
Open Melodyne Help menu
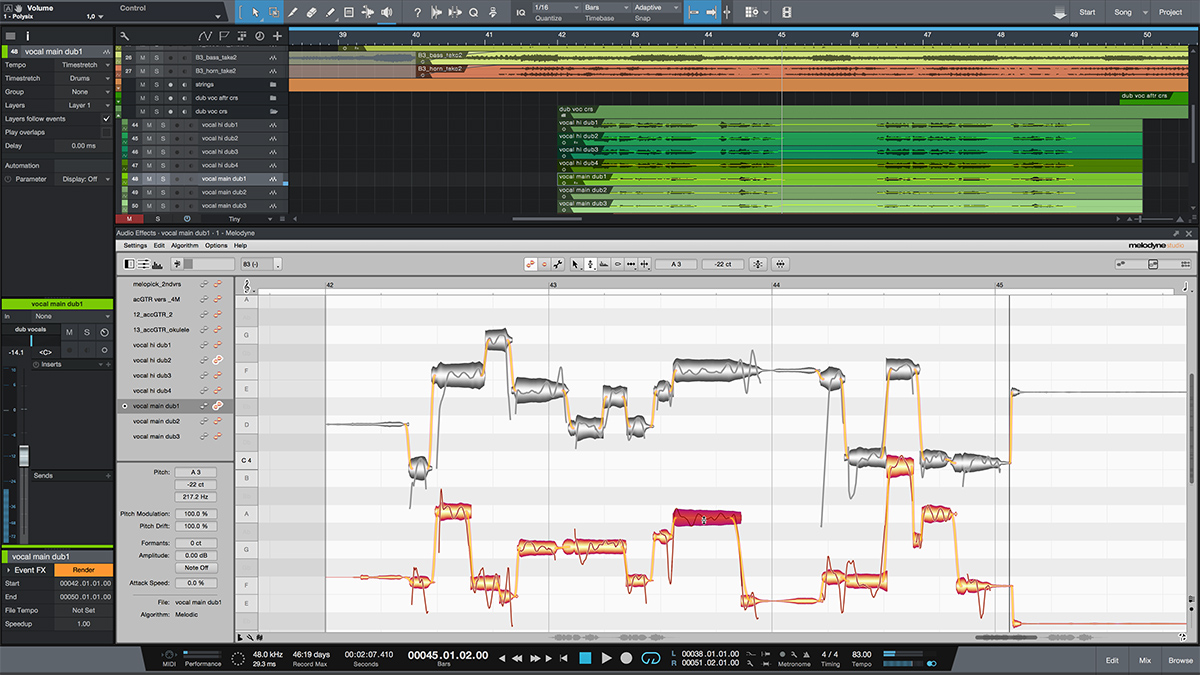240,245
